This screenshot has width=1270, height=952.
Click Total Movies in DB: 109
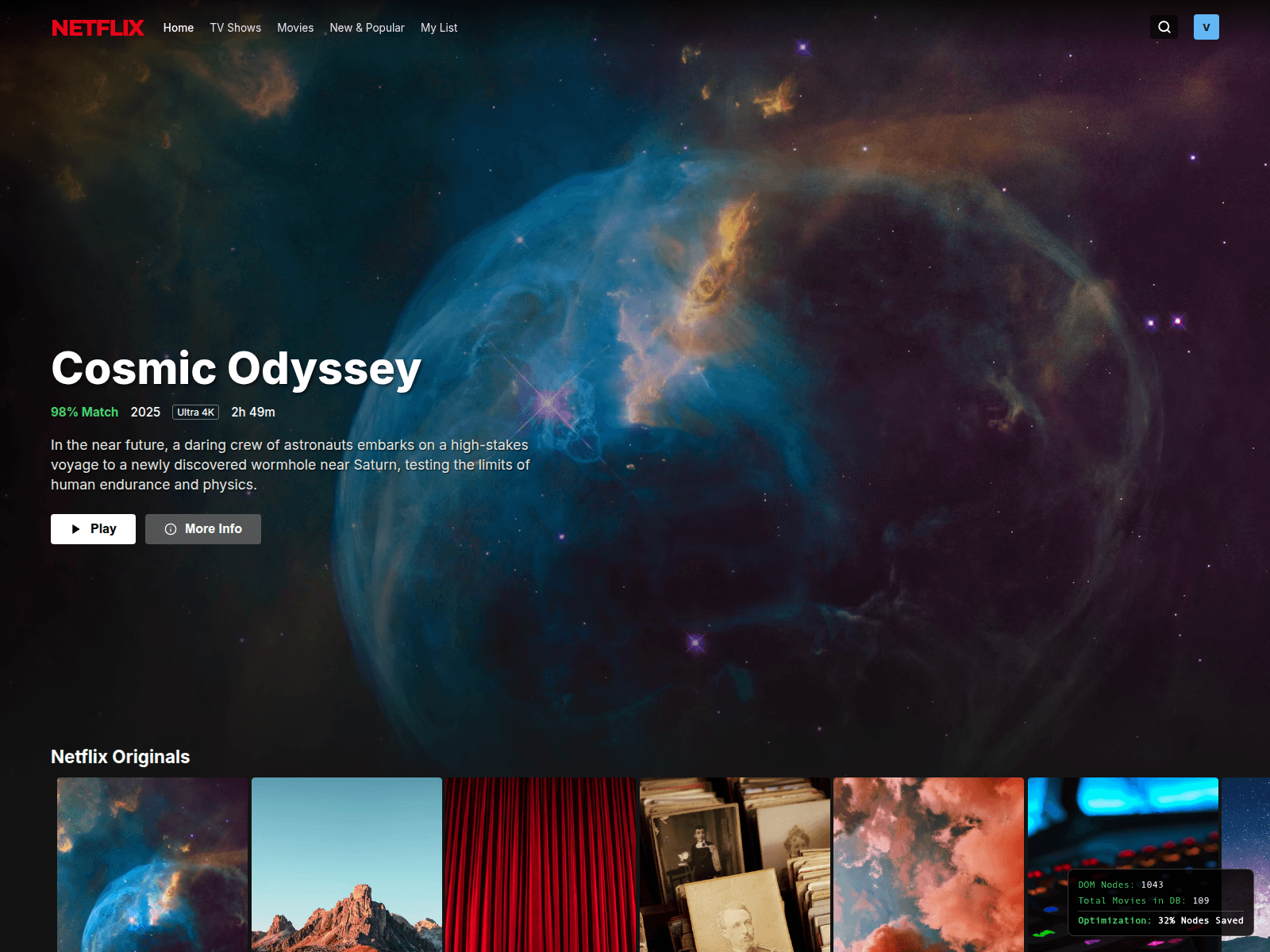pos(1144,900)
